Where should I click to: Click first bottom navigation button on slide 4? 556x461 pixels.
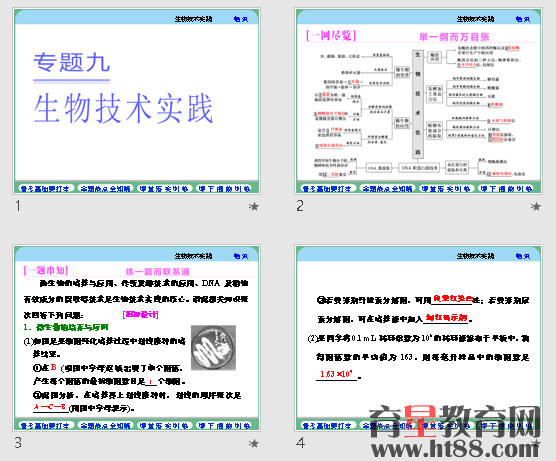point(327,426)
